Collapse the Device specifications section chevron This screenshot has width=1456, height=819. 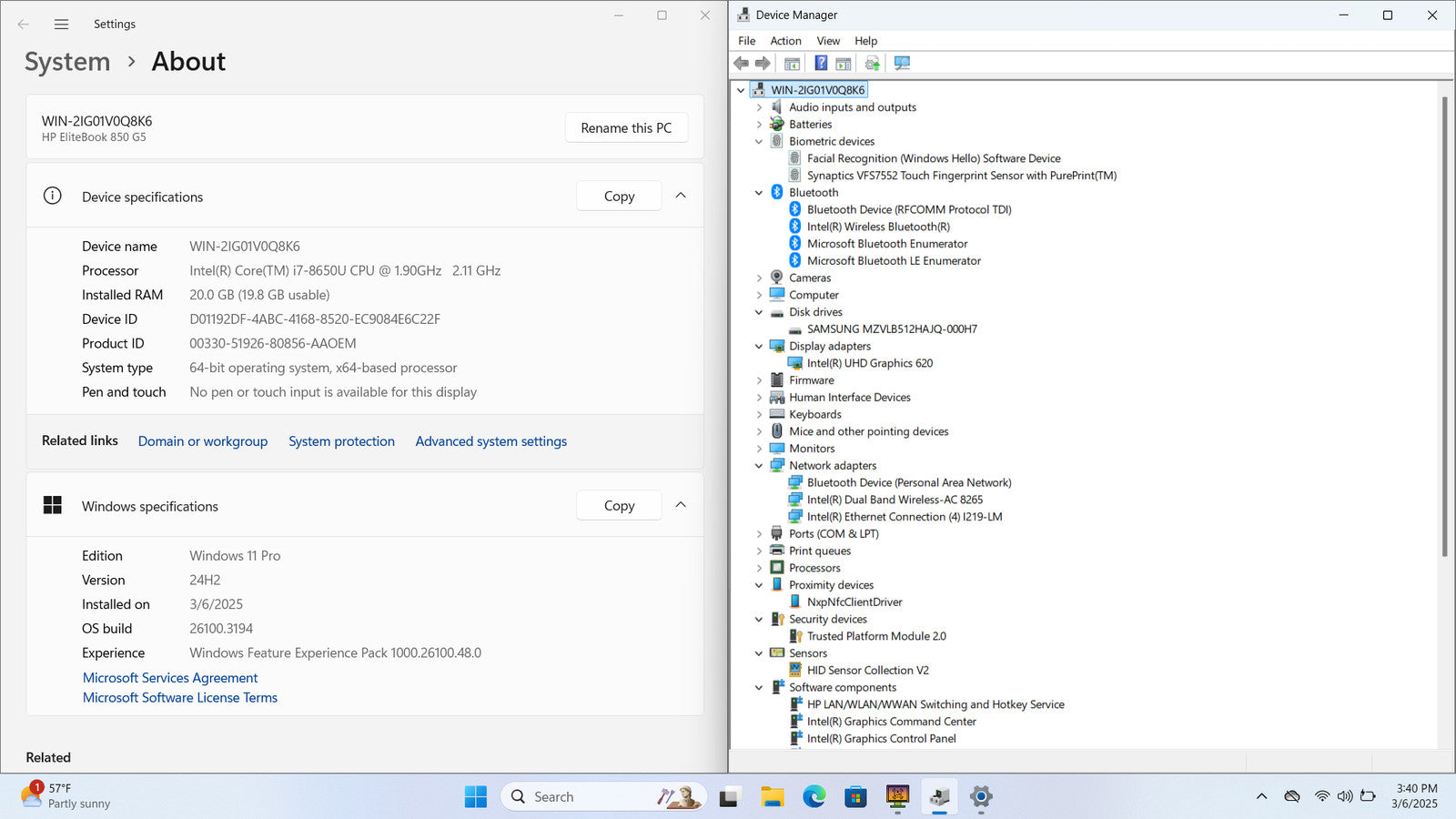click(681, 197)
